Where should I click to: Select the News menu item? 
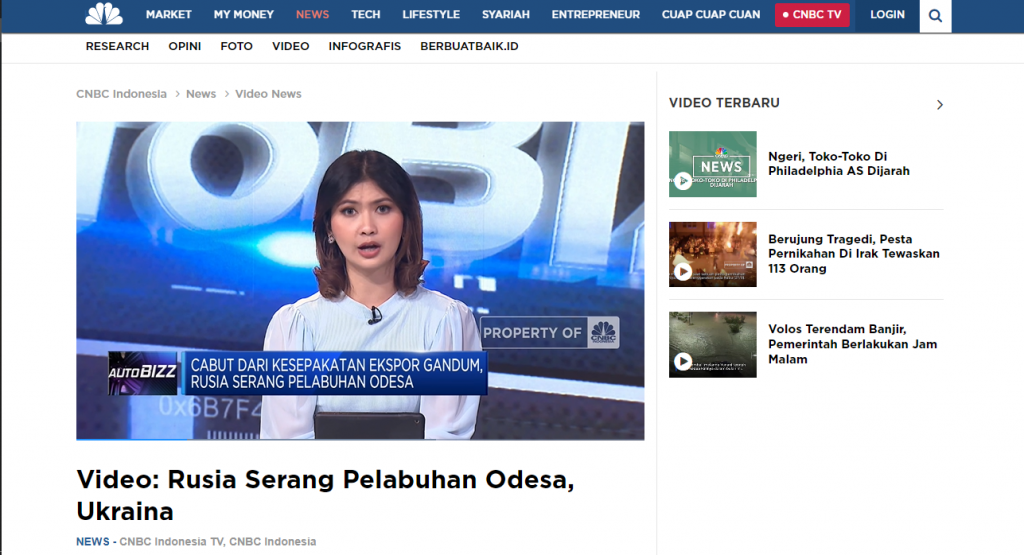click(x=312, y=14)
